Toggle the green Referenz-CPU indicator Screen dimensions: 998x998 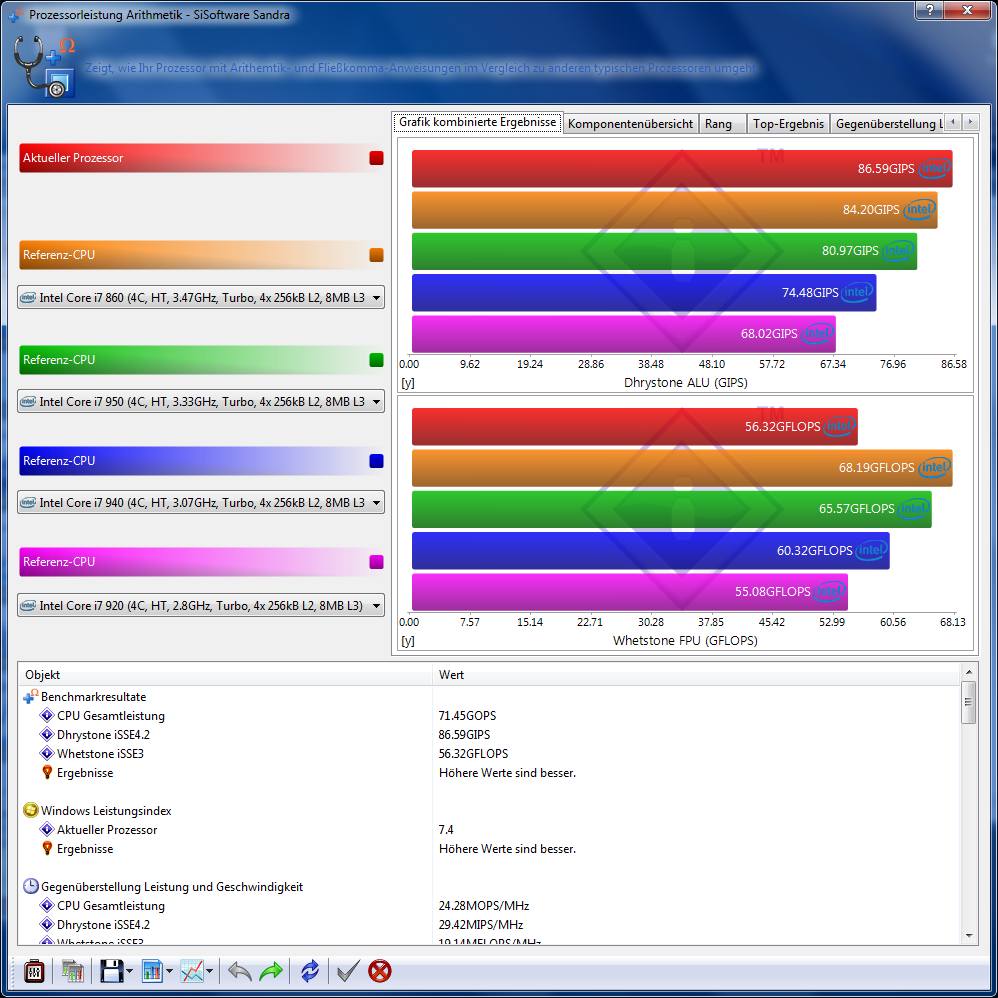click(x=376, y=360)
